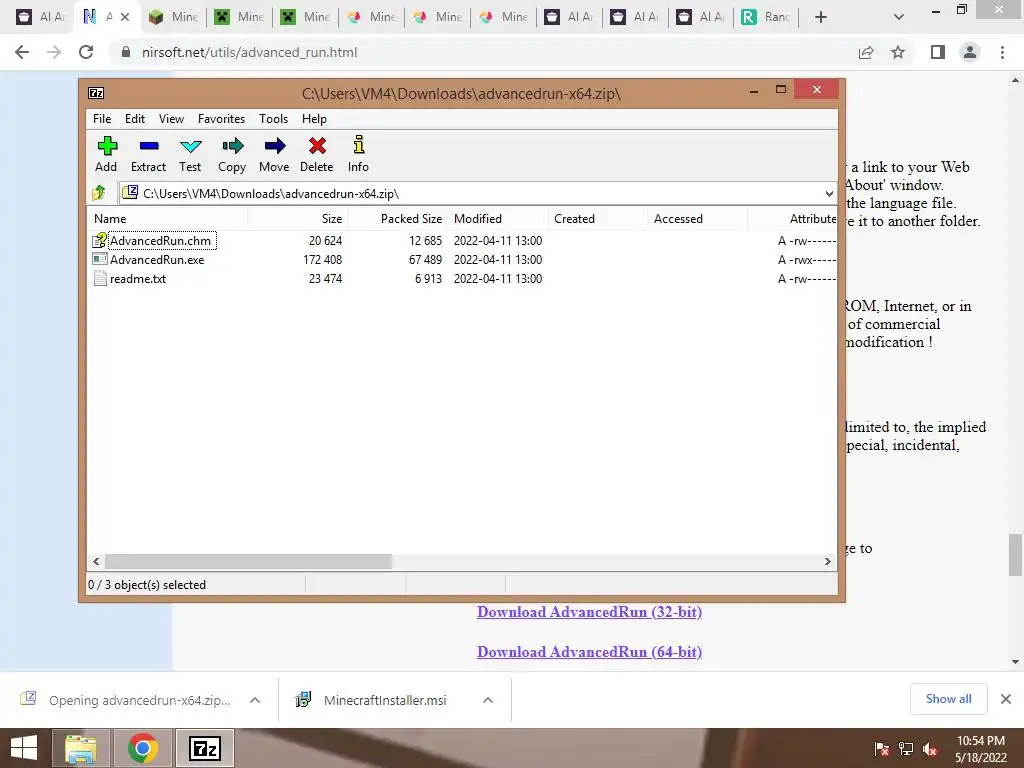Open the View menu
Viewport: 1024px width, 768px height.
point(171,119)
